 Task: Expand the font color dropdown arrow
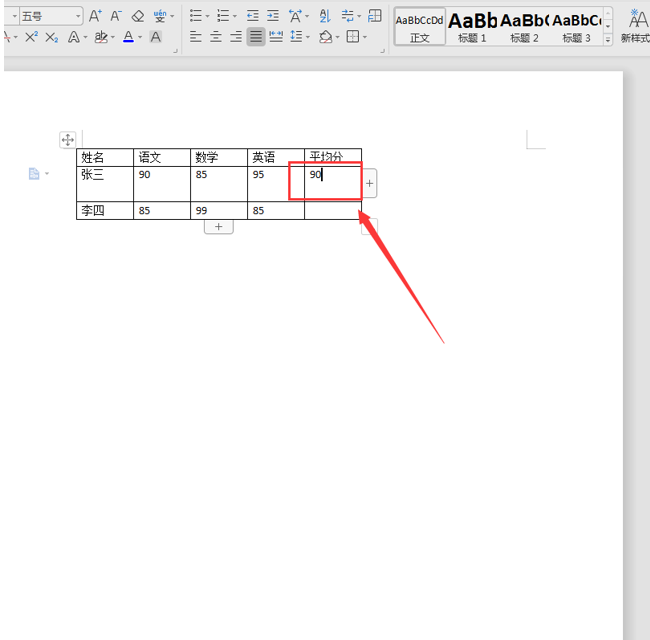tap(140, 38)
